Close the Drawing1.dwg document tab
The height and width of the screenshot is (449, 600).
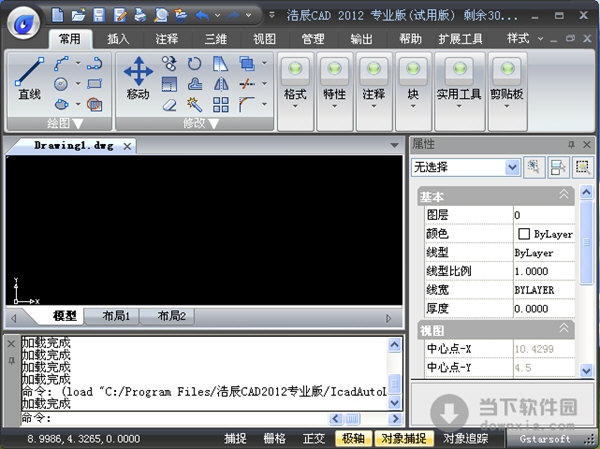127,146
